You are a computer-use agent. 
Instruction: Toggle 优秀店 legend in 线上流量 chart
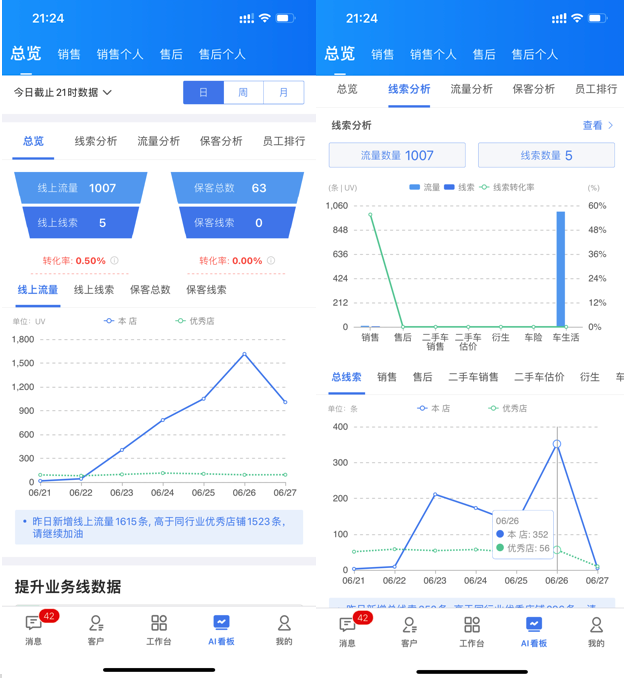pos(195,321)
